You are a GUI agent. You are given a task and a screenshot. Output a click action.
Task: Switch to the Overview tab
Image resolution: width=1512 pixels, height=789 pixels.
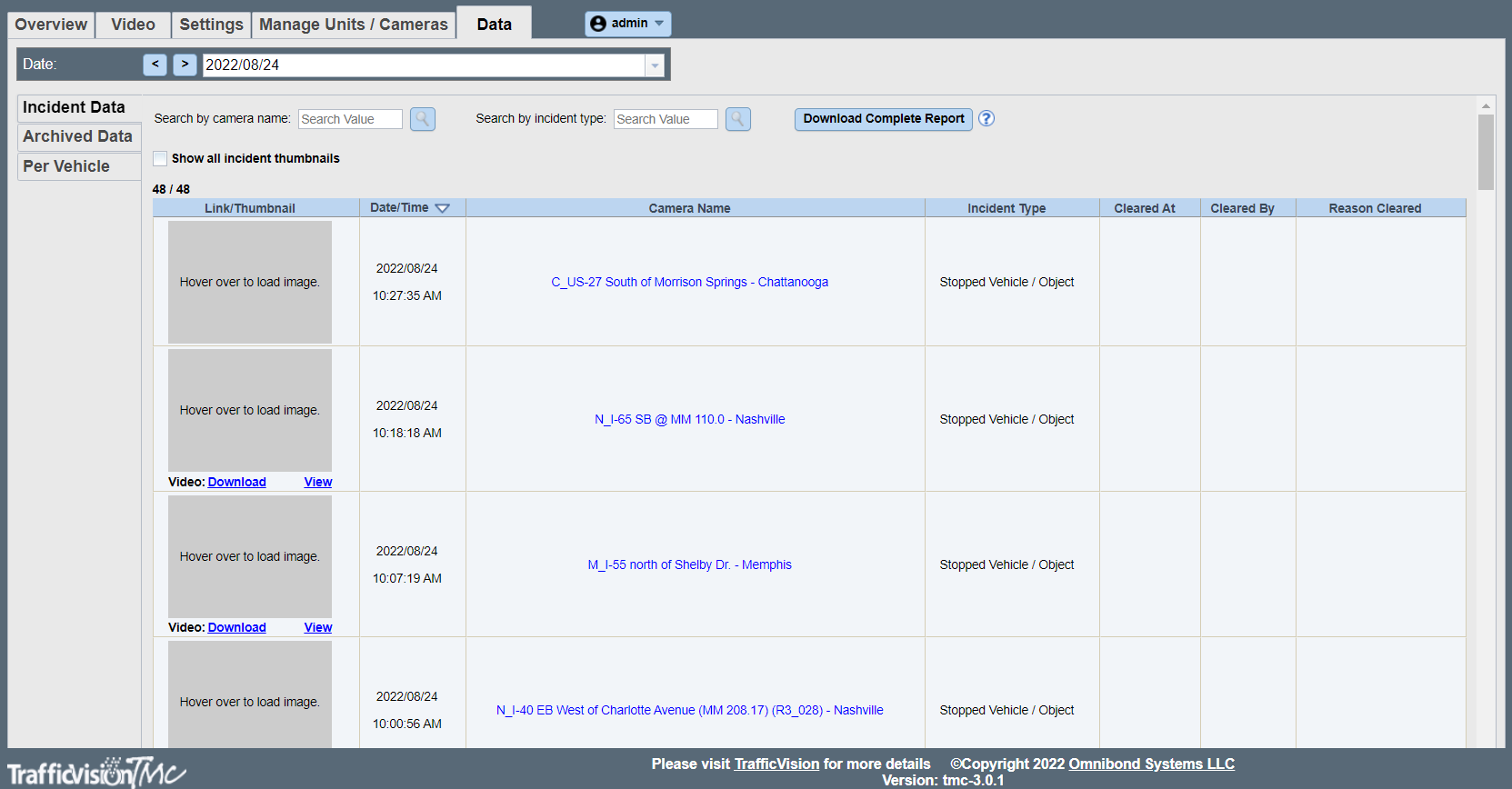click(51, 25)
